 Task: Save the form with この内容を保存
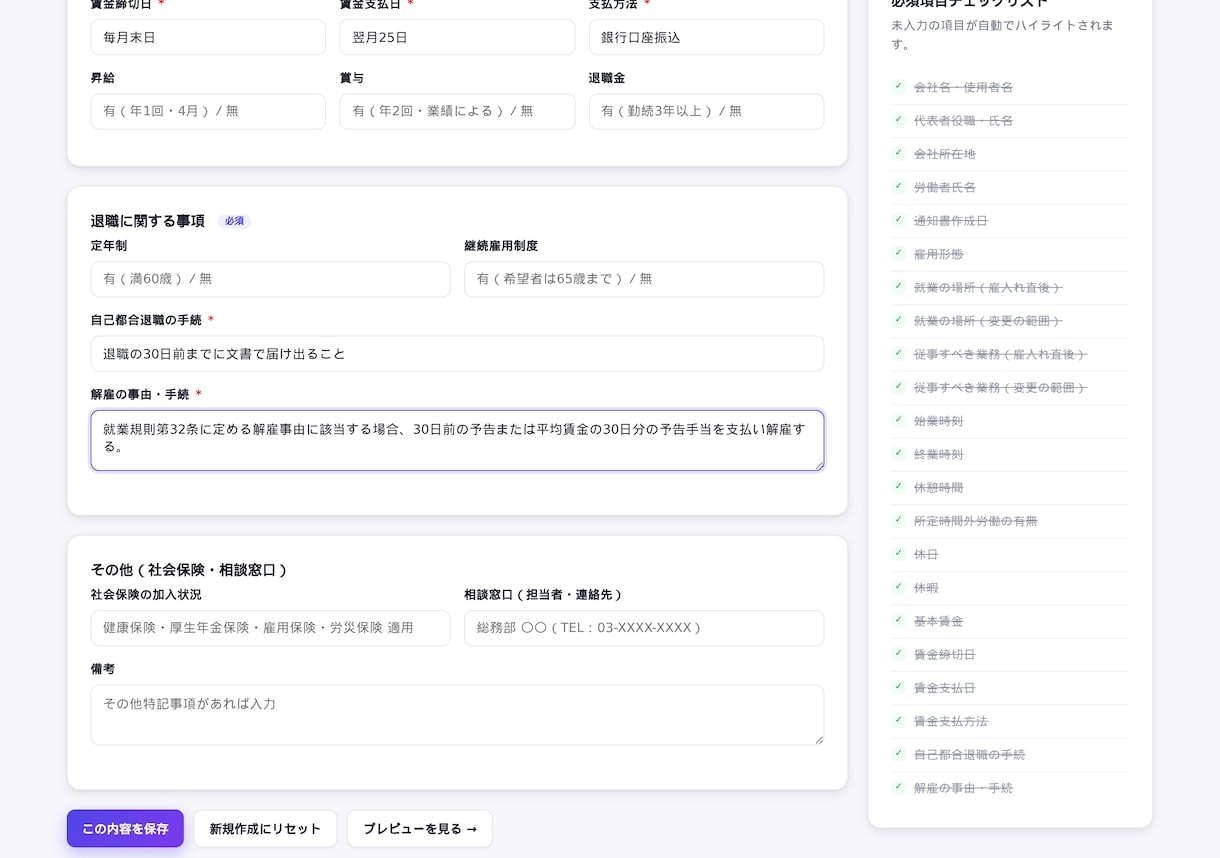pyautogui.click(x=125, y=828)
